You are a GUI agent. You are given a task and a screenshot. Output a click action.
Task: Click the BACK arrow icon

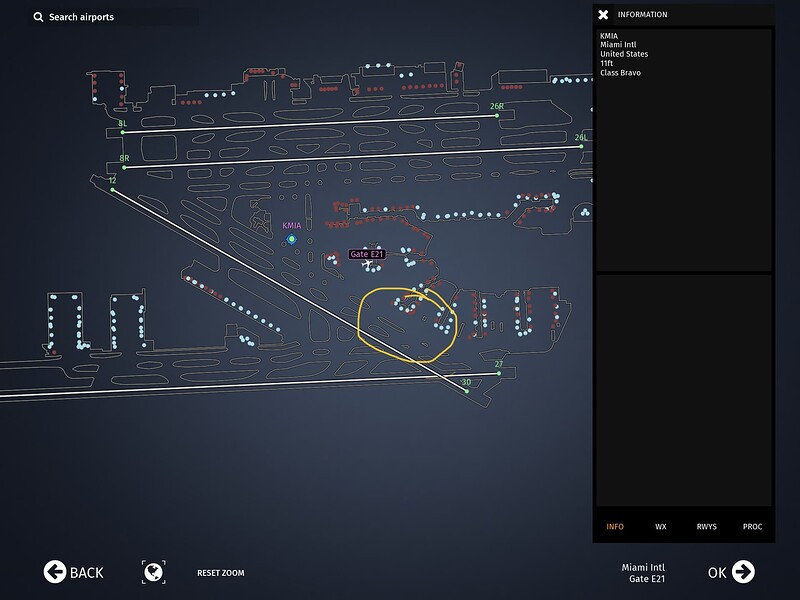pos(55,572)
